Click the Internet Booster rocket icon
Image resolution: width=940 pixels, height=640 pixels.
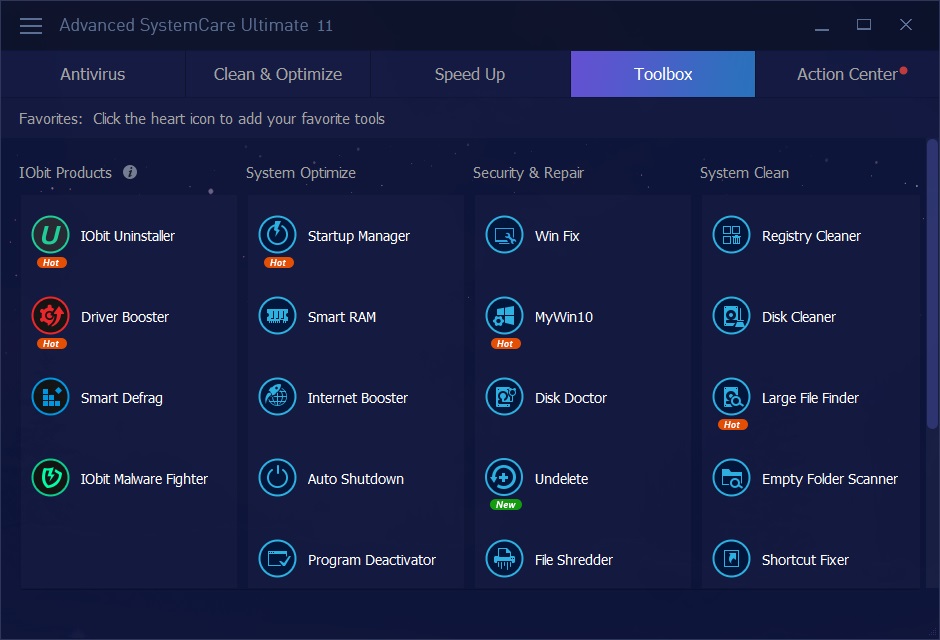point(278,397)
